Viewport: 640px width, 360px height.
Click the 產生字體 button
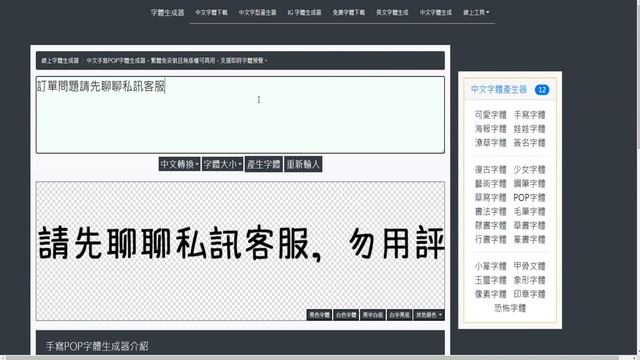[x=264, y=164]
